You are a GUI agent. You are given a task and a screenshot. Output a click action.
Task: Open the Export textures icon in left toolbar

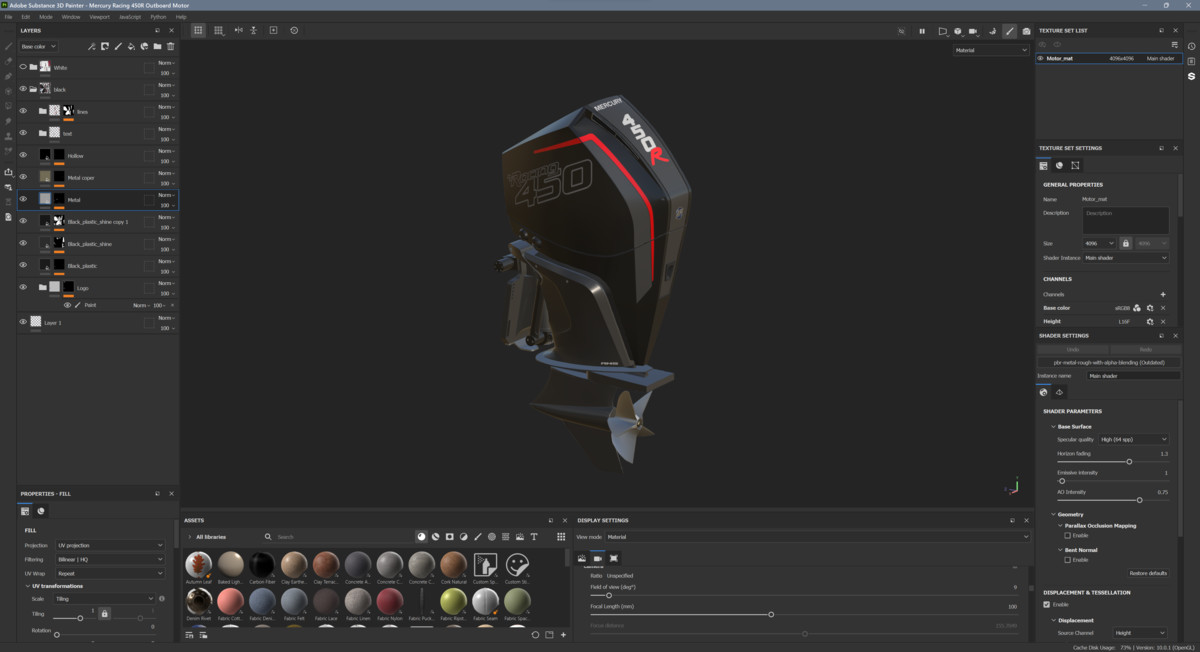click(x=8, y=171)
